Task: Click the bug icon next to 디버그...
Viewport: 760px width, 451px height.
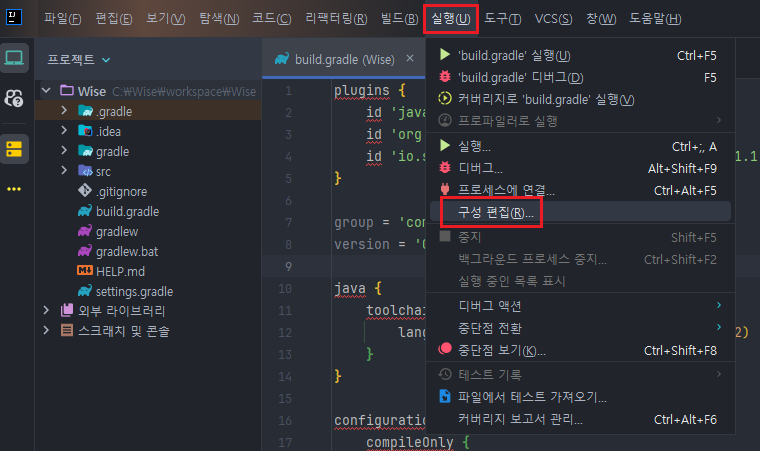Action: (445, 167)
